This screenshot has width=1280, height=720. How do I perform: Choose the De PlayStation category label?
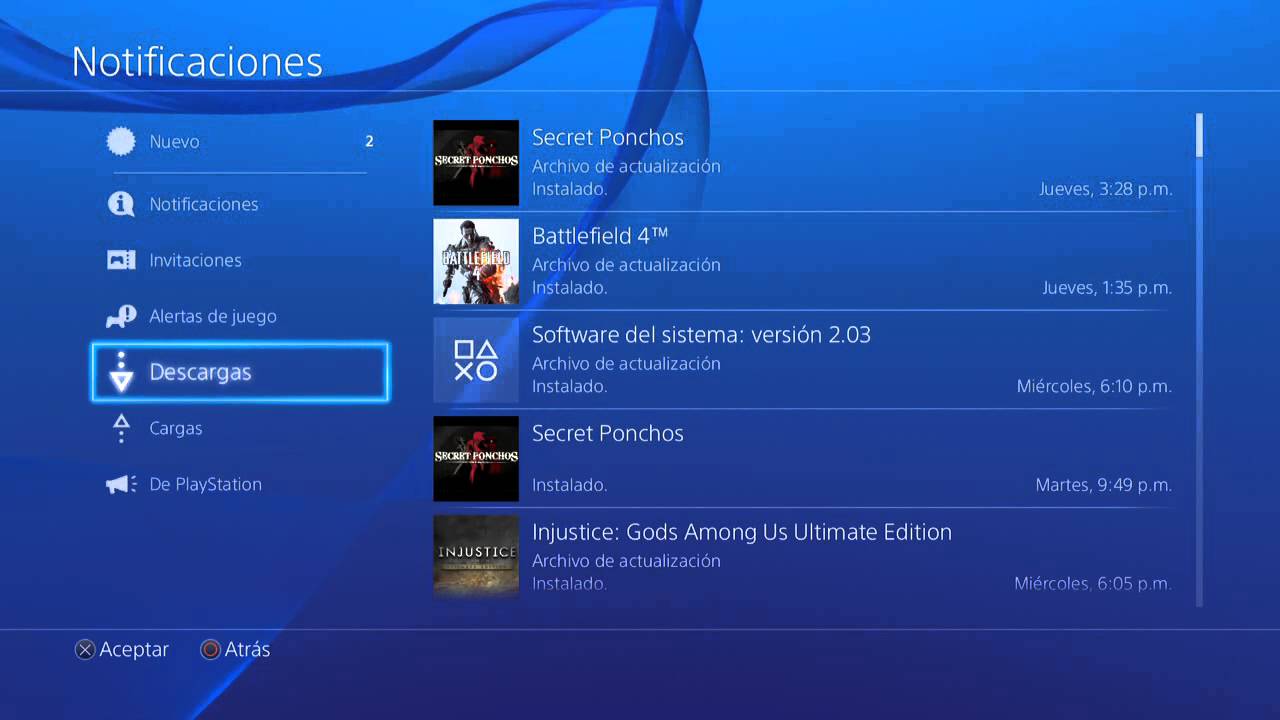click(205, 484)
